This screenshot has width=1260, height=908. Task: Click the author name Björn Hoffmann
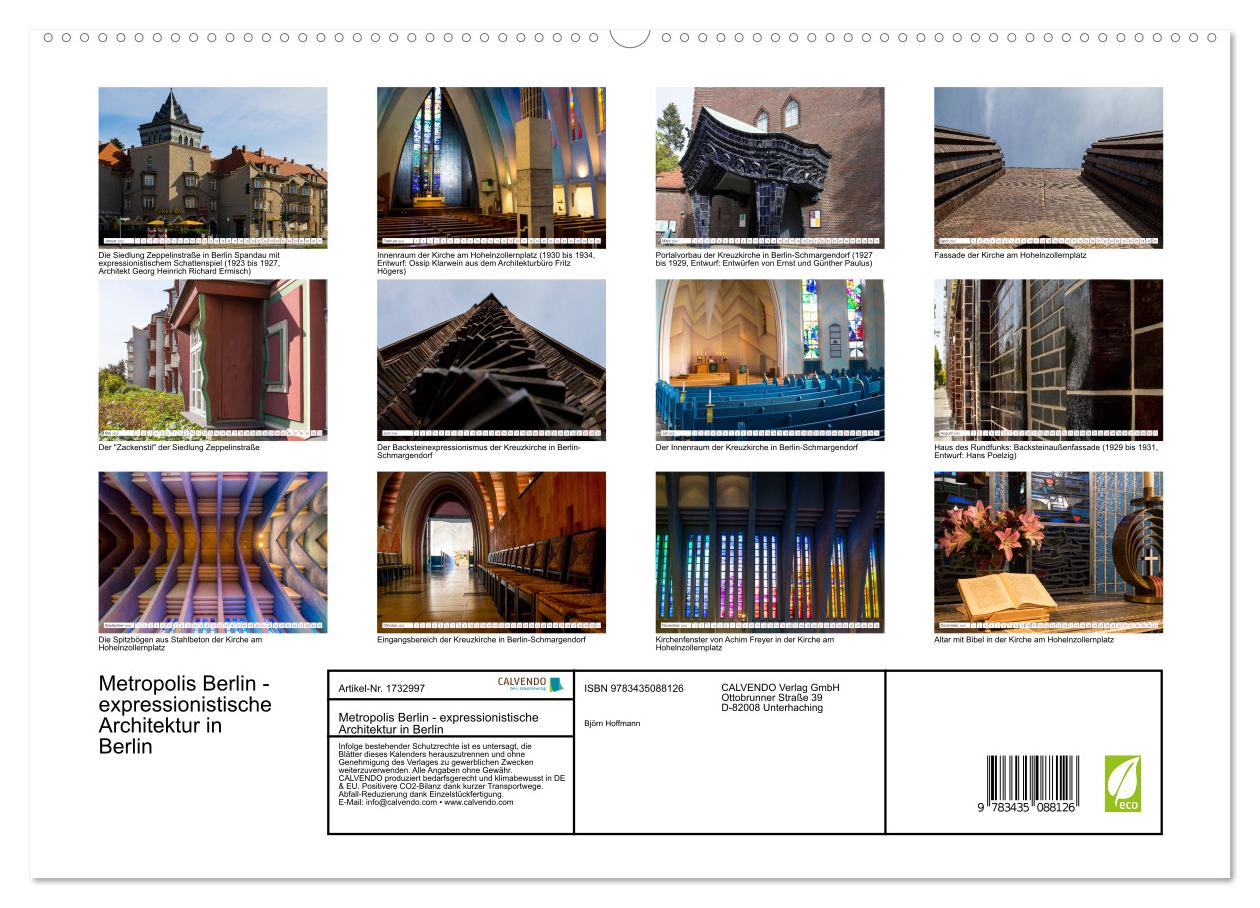pyautogui.click(x=612, y=723)
